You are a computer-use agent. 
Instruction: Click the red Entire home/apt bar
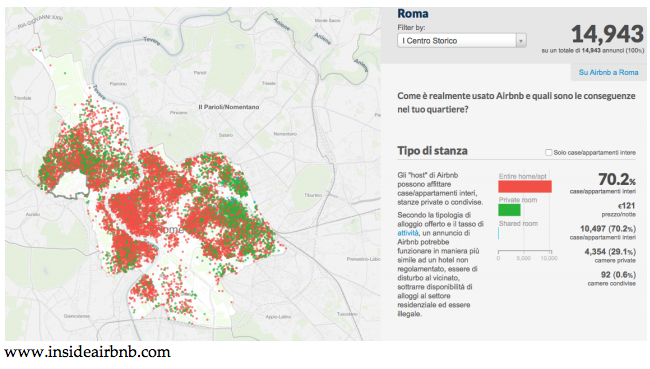point(525,187)
